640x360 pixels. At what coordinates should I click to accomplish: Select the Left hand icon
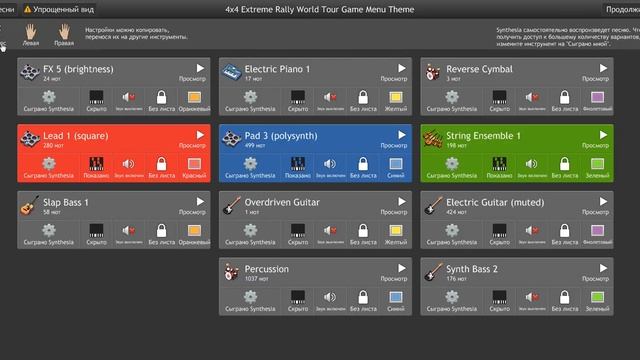(x=31, y=31)
